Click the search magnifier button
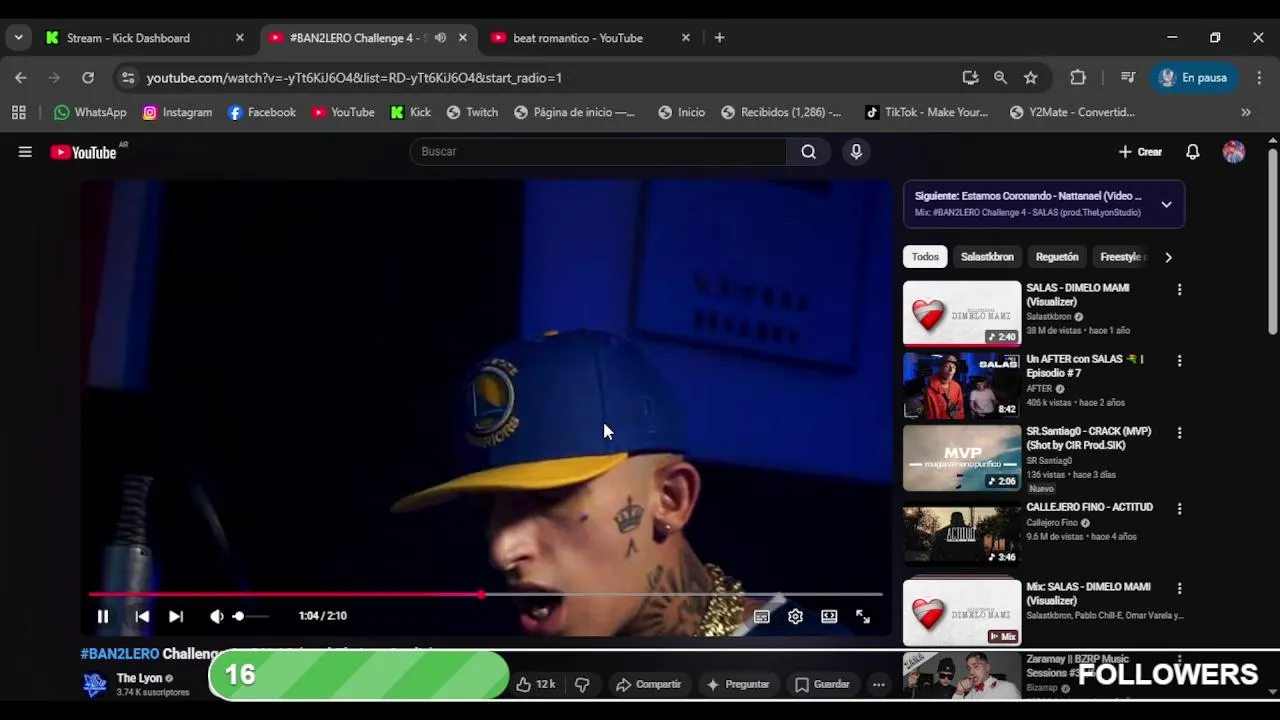This screenshot has height=720, width=1280. click(809, 151)
